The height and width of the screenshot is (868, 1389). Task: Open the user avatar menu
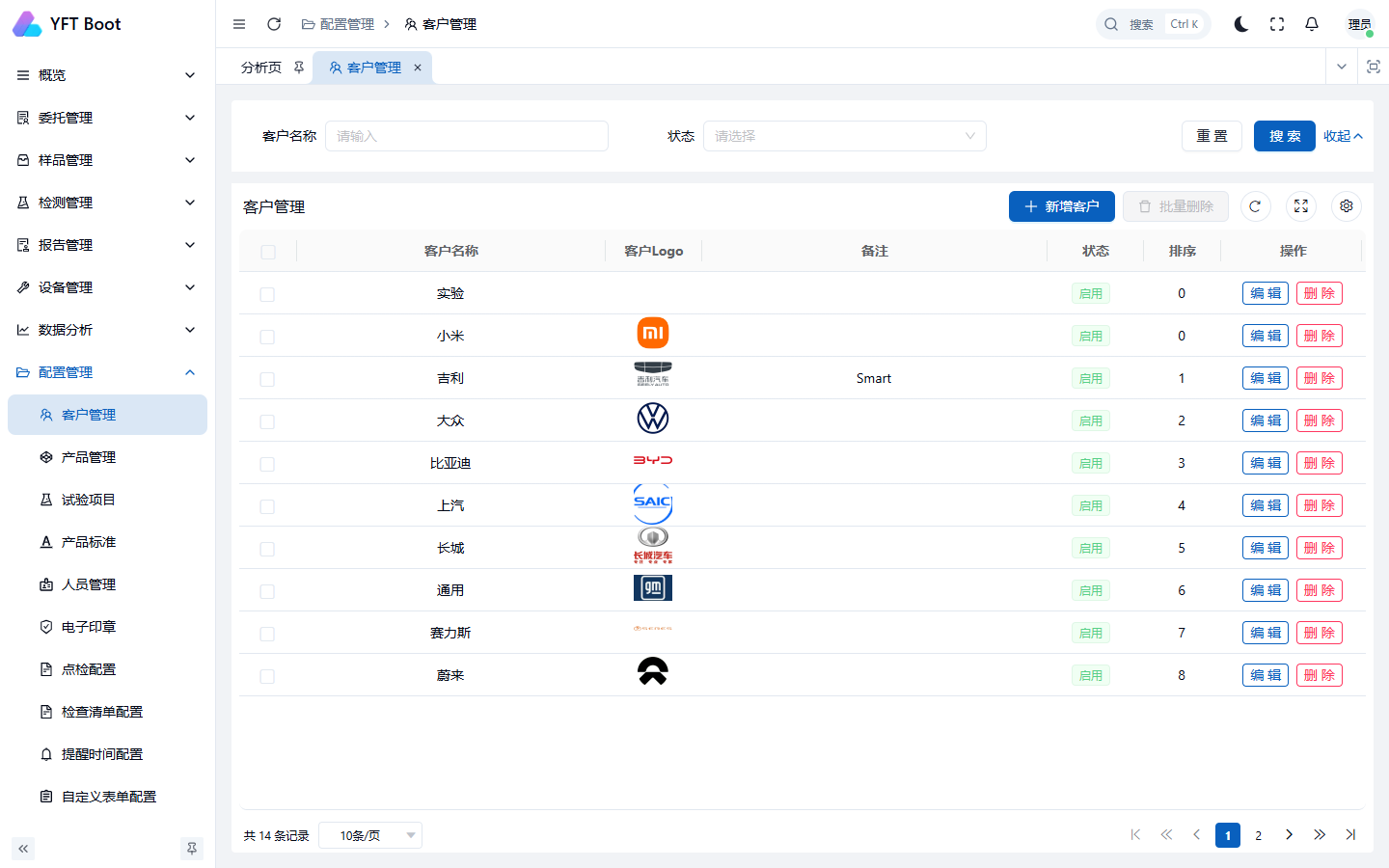pyautogui.click(x=1360, y=24)
